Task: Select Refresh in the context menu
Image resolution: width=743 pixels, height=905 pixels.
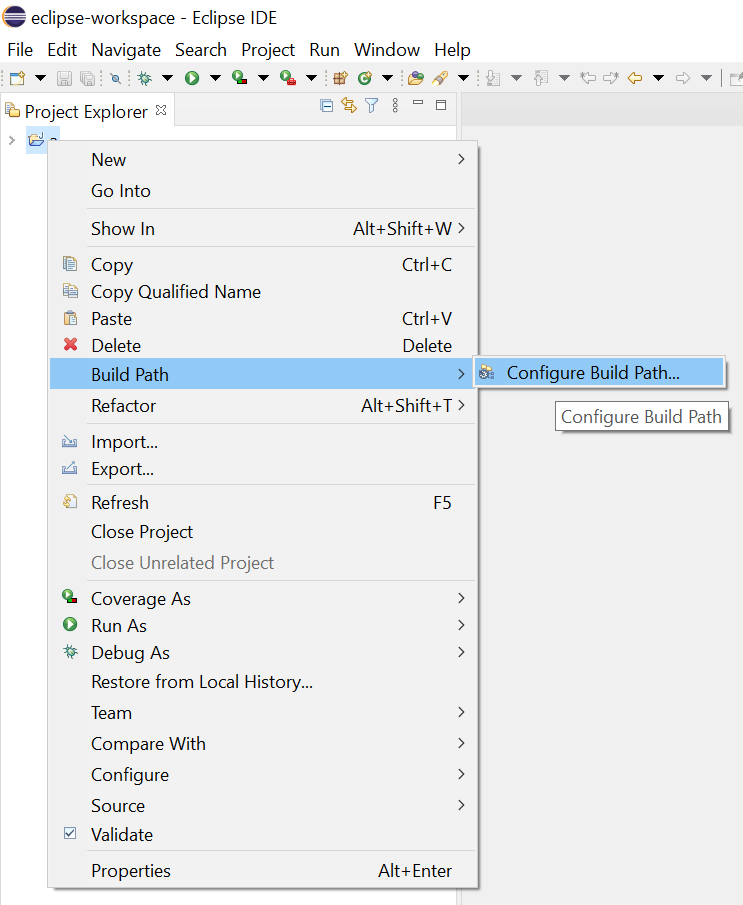Action: pyautogui.click(x=263, y=503)
